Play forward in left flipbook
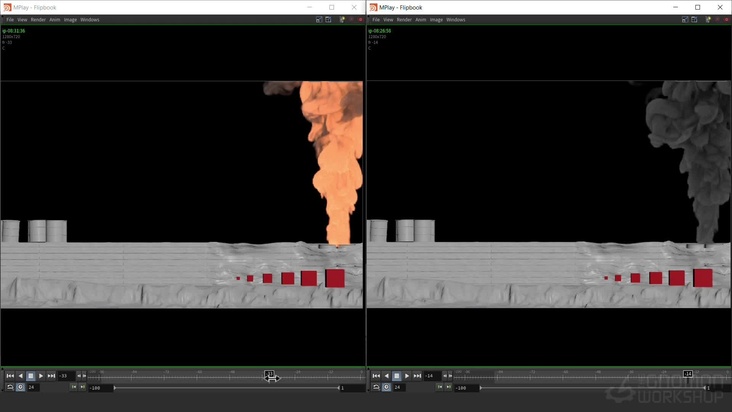Screen dimensions: 732x412 tap(41, 376)
